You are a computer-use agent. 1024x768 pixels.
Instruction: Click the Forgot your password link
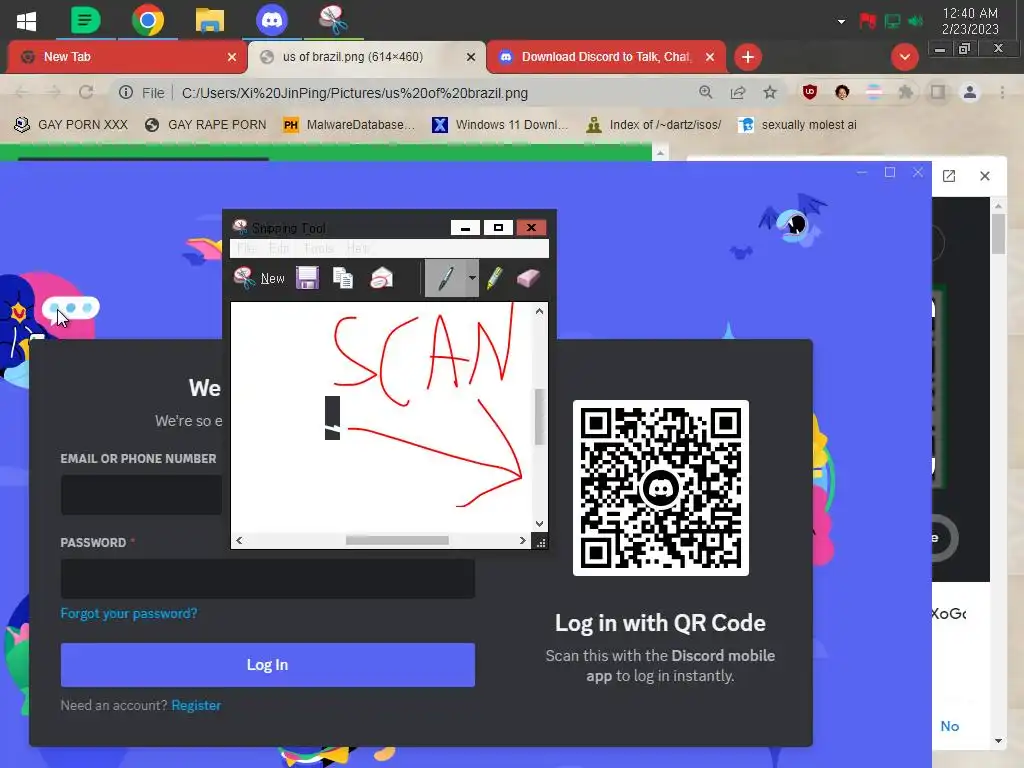pyautogui.click(x=129, y=613)
